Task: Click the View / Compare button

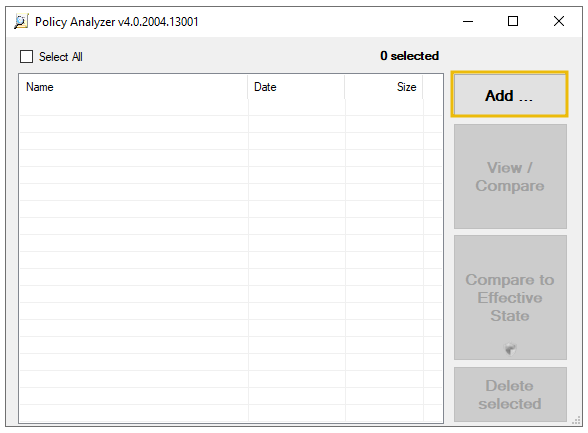Action: coord(510,177)
